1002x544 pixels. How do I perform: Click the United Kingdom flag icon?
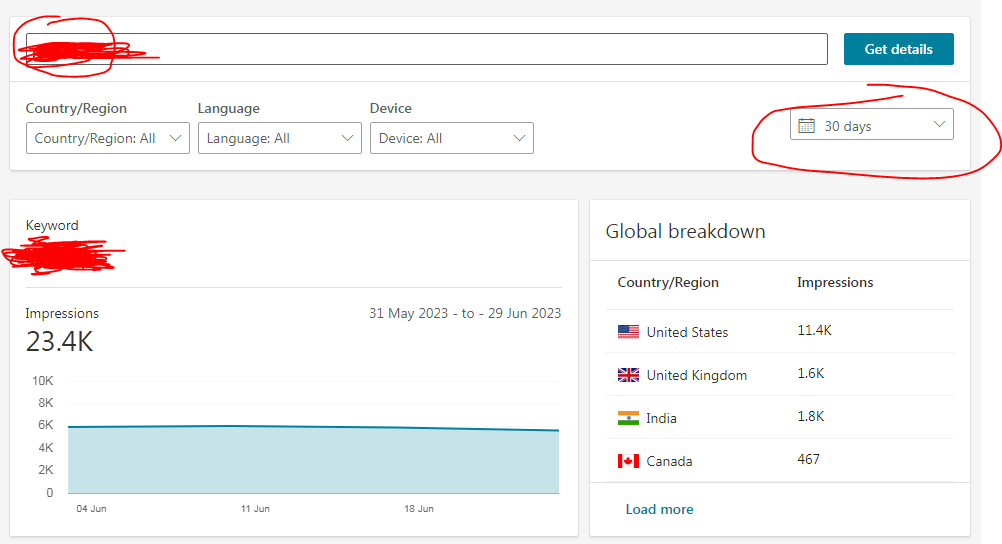628,375
